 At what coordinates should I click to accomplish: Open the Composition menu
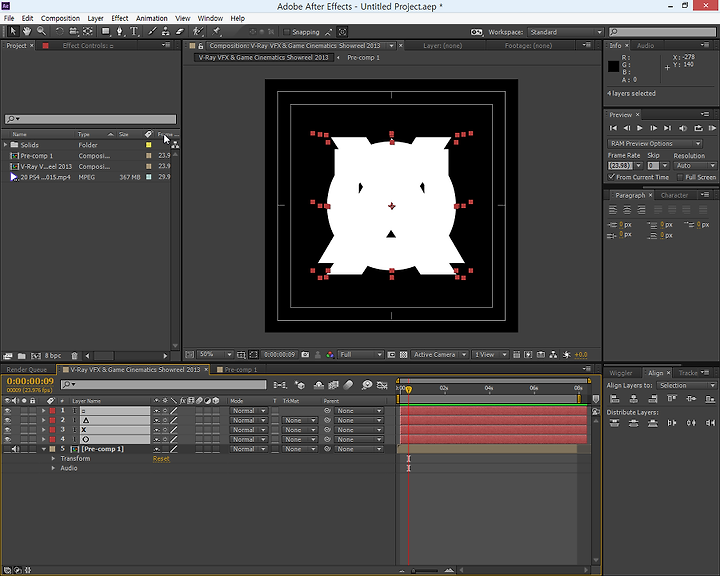tap(60, 18)
